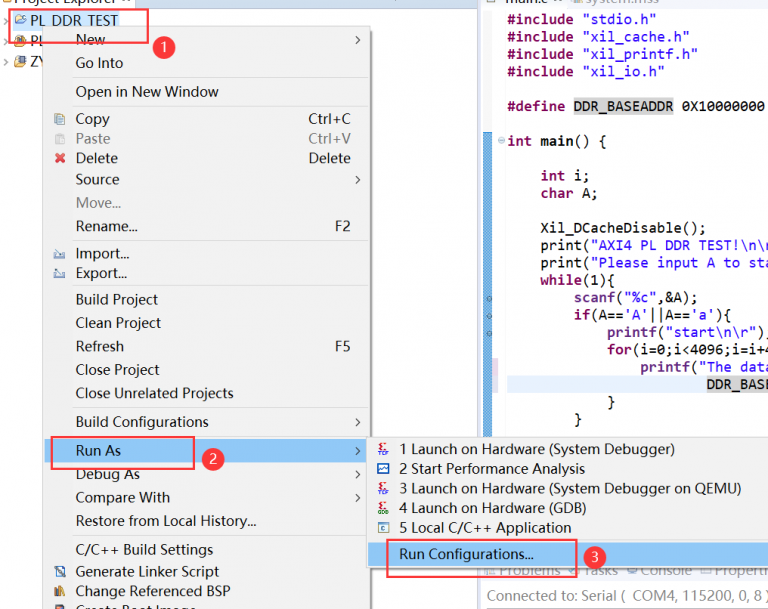Collapse the PL DDR TEST project tree

(x=7, y=20)
